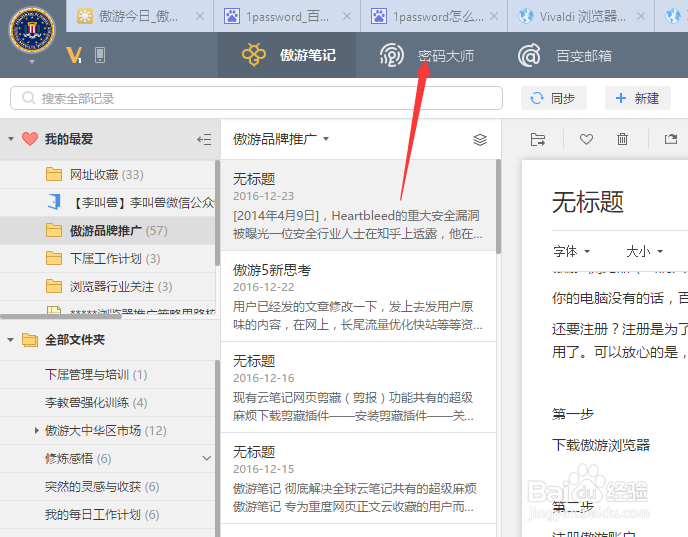Select the 傲游品牌推广 (57) folder

click(x=108, y=230)
